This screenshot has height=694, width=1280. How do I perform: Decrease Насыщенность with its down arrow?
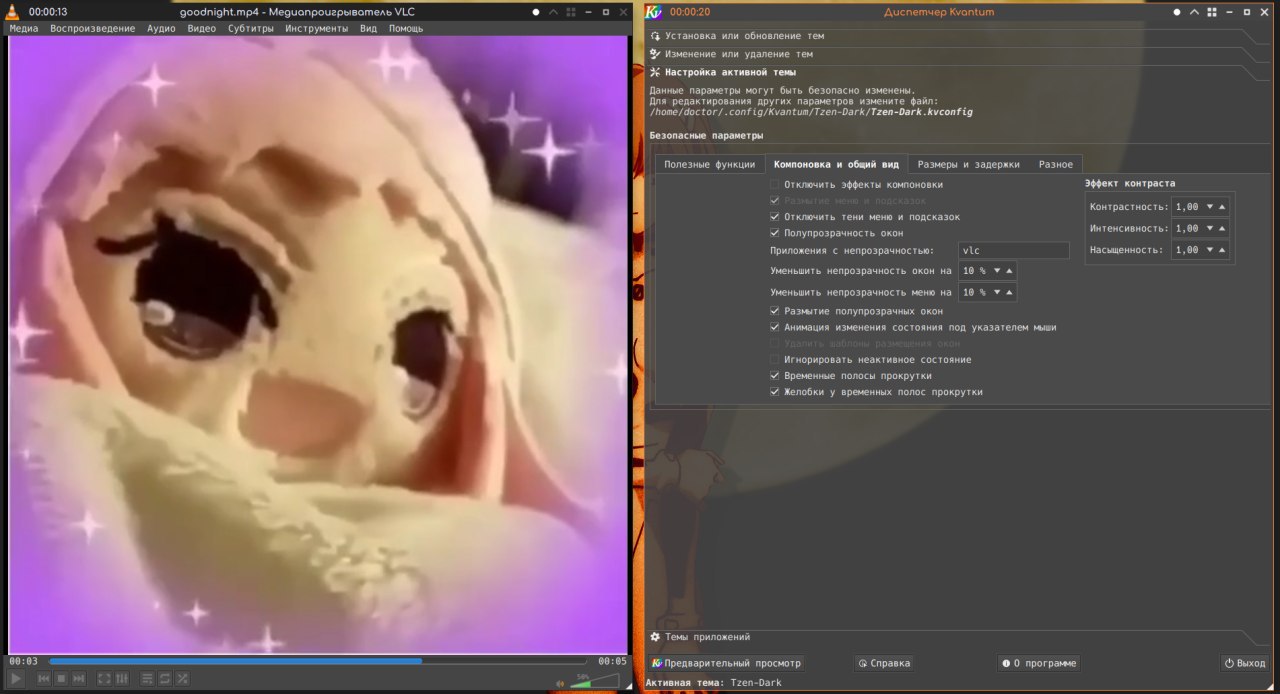(1210, 250)
